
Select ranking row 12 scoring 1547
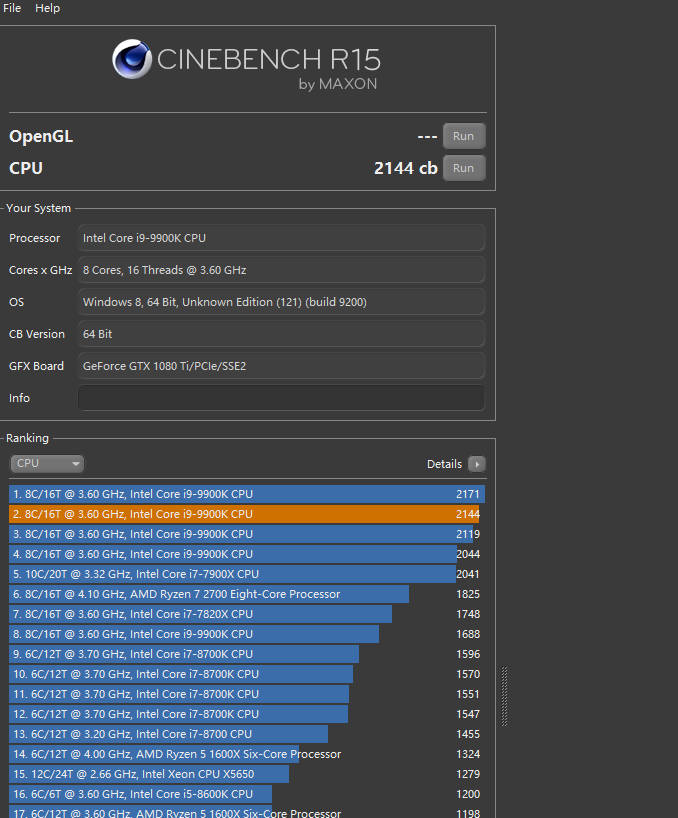pyautogui.click(x=247, y=714)
